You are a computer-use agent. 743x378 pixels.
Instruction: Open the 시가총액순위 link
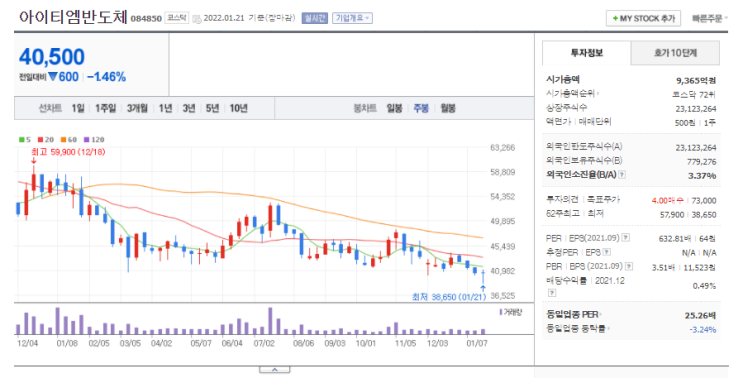coord(572,94)
